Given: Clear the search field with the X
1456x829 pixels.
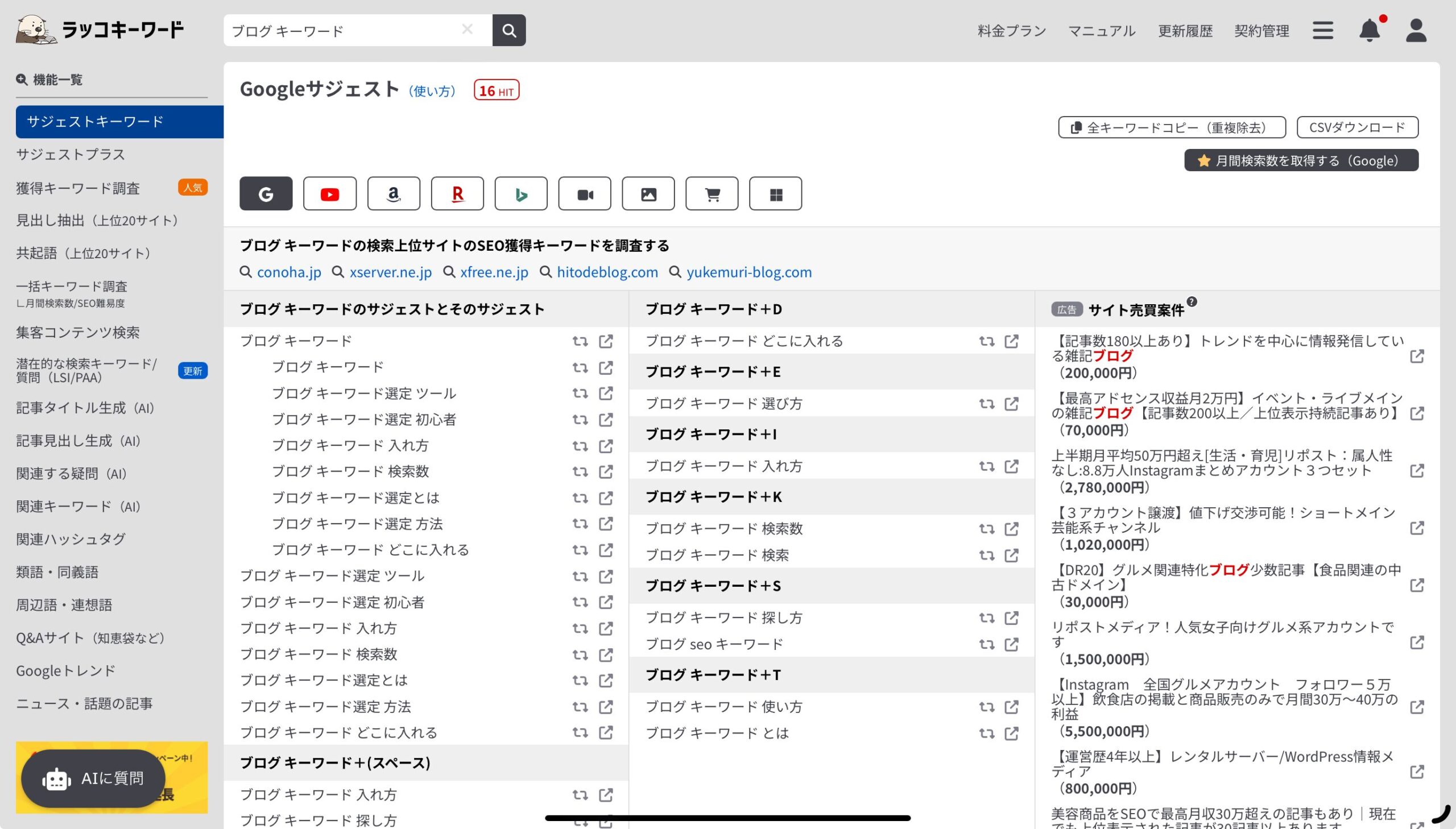Looking at the screenshot, I should click(467, 29).
